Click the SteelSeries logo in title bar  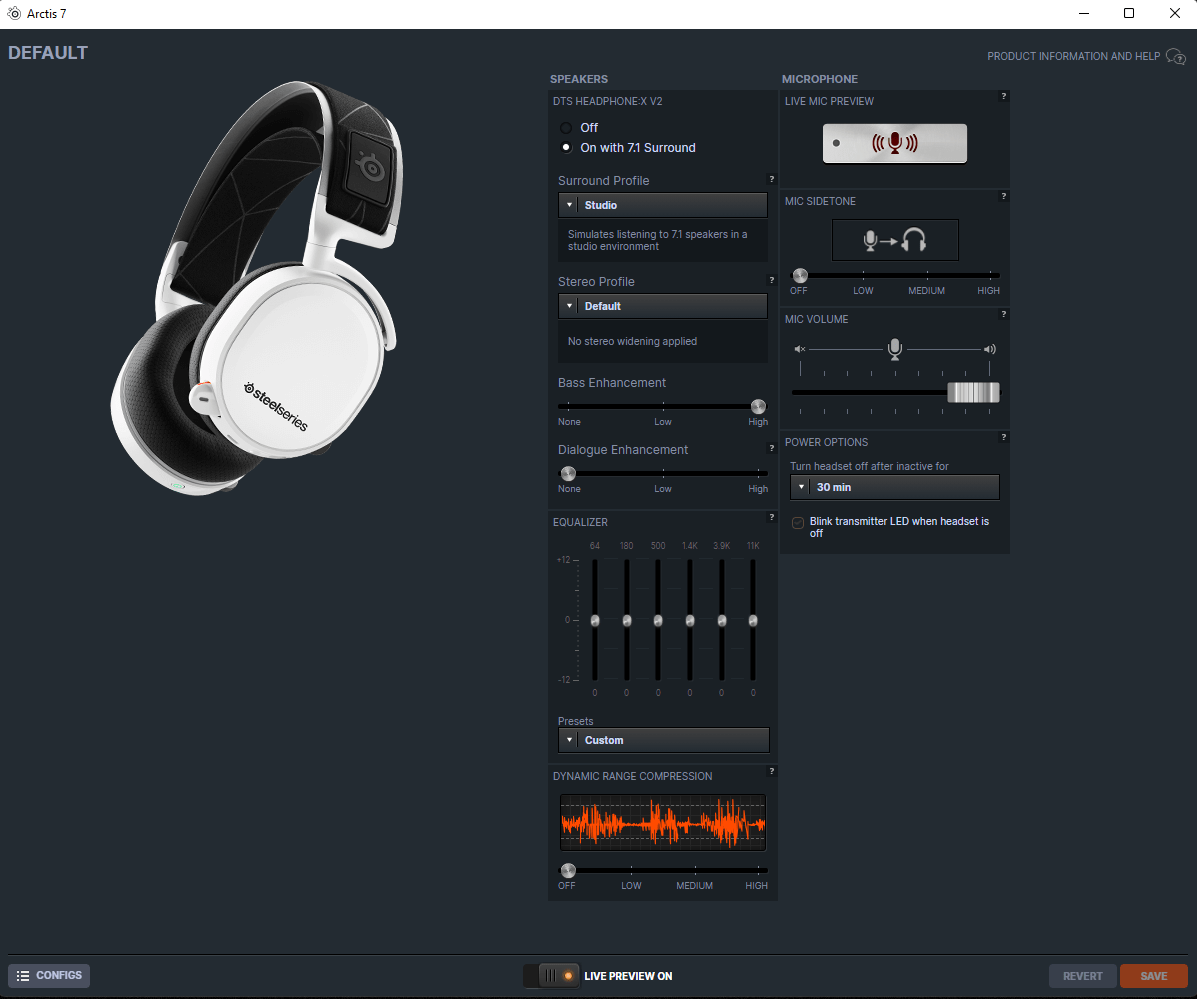click(14, 14)
